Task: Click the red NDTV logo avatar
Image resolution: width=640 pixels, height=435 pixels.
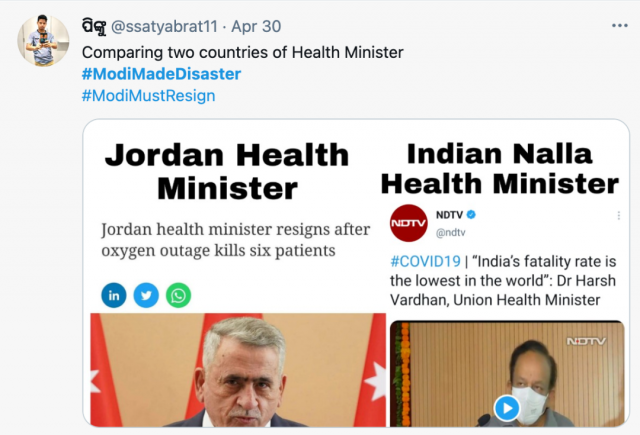Action: pyautogui.click(x=409, y=223)
